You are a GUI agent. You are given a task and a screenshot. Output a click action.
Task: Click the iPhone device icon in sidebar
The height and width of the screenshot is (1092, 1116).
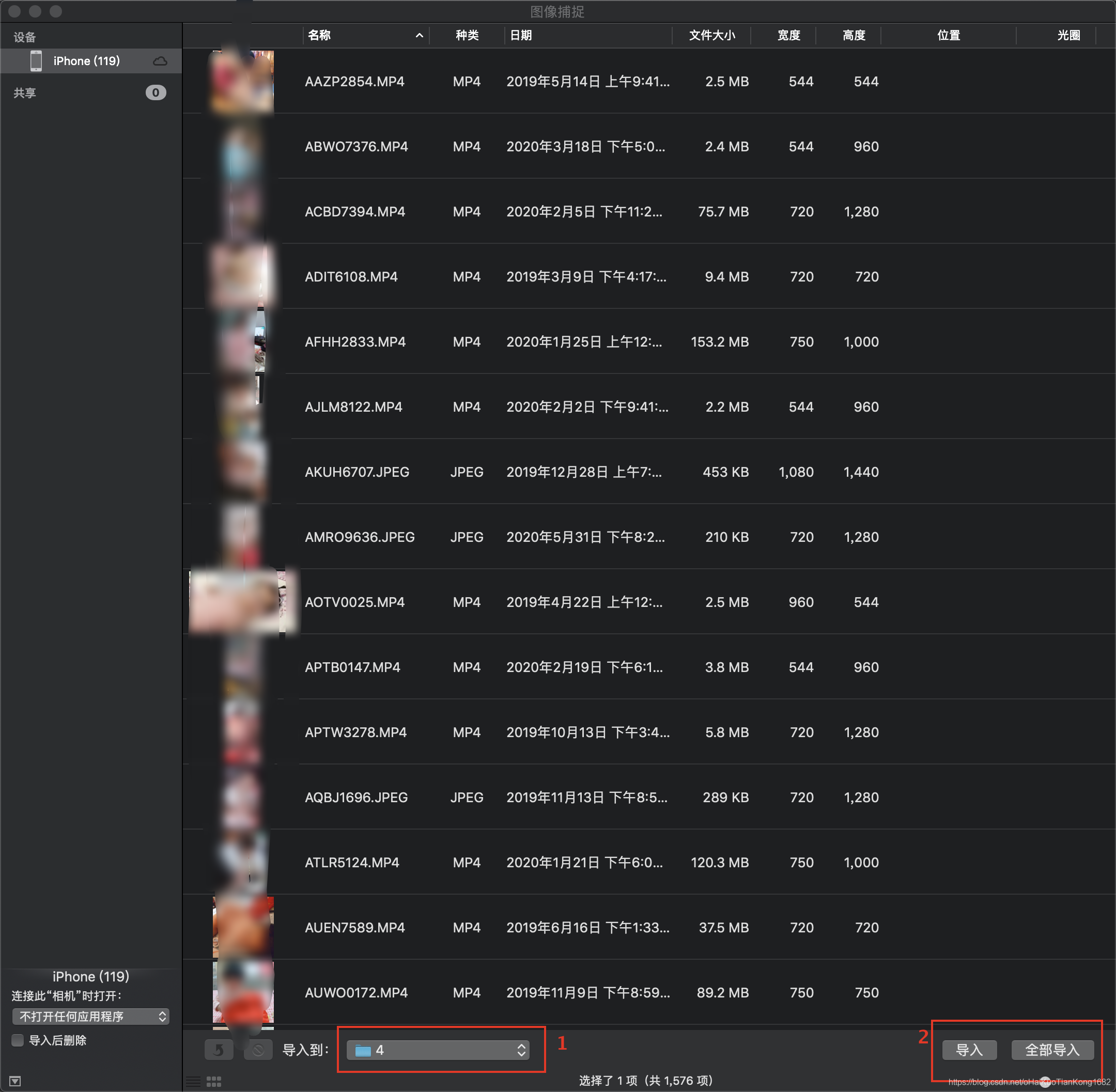coord(36,61)
